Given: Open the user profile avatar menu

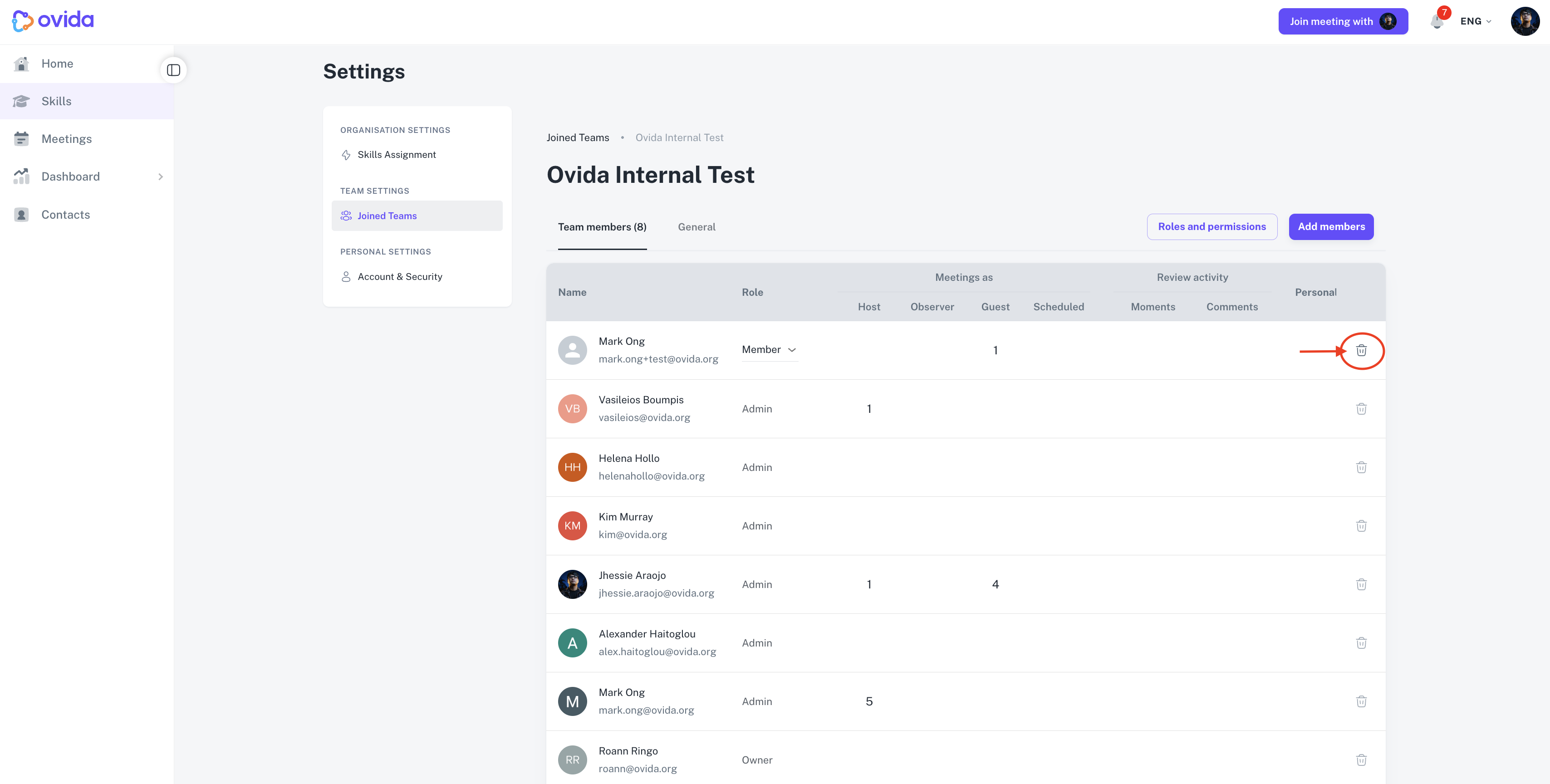Looking at the screenshot, I should 1525,21.
